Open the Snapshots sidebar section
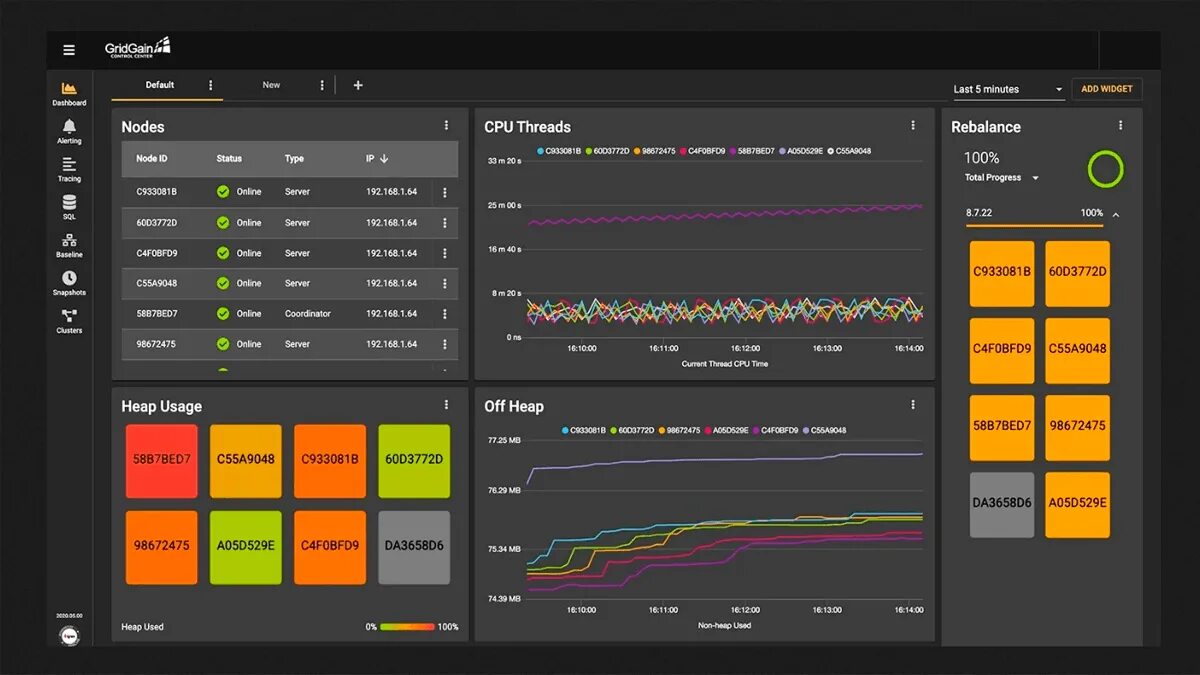Image resolution: width=1200 pixels, height=675 pixels. click(69, 284)
